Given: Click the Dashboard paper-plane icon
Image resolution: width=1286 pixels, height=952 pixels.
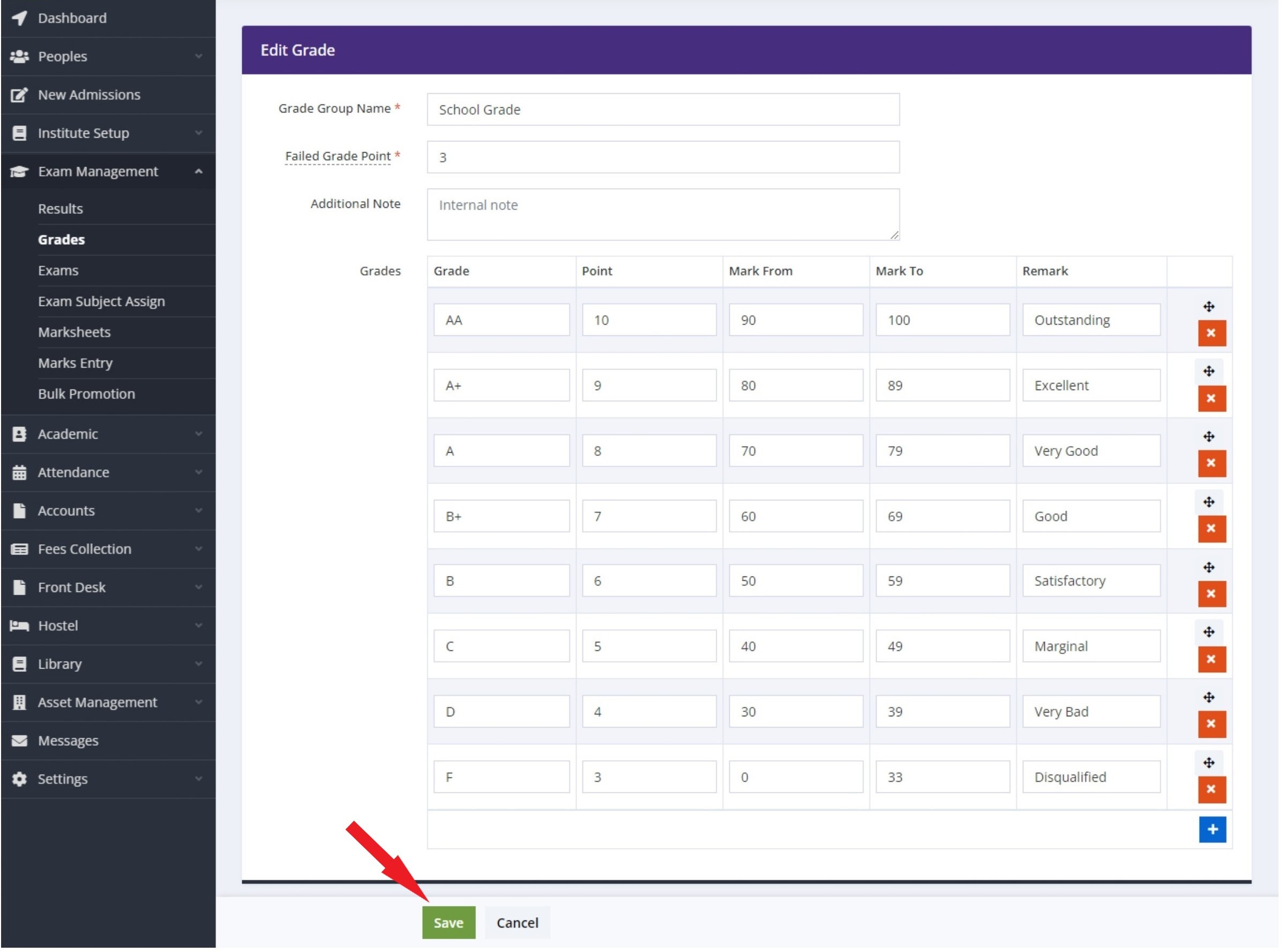Looking at the screenshot, I should 20,18.
